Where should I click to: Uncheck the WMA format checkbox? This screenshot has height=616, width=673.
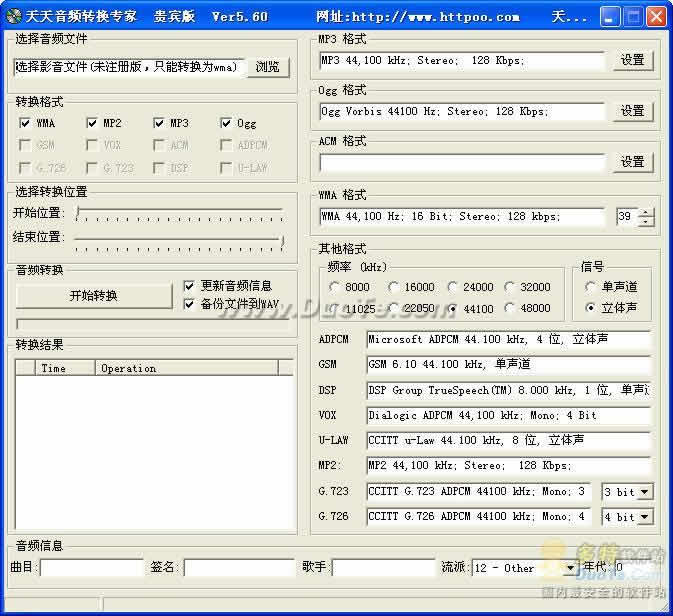tap(25, 123)
